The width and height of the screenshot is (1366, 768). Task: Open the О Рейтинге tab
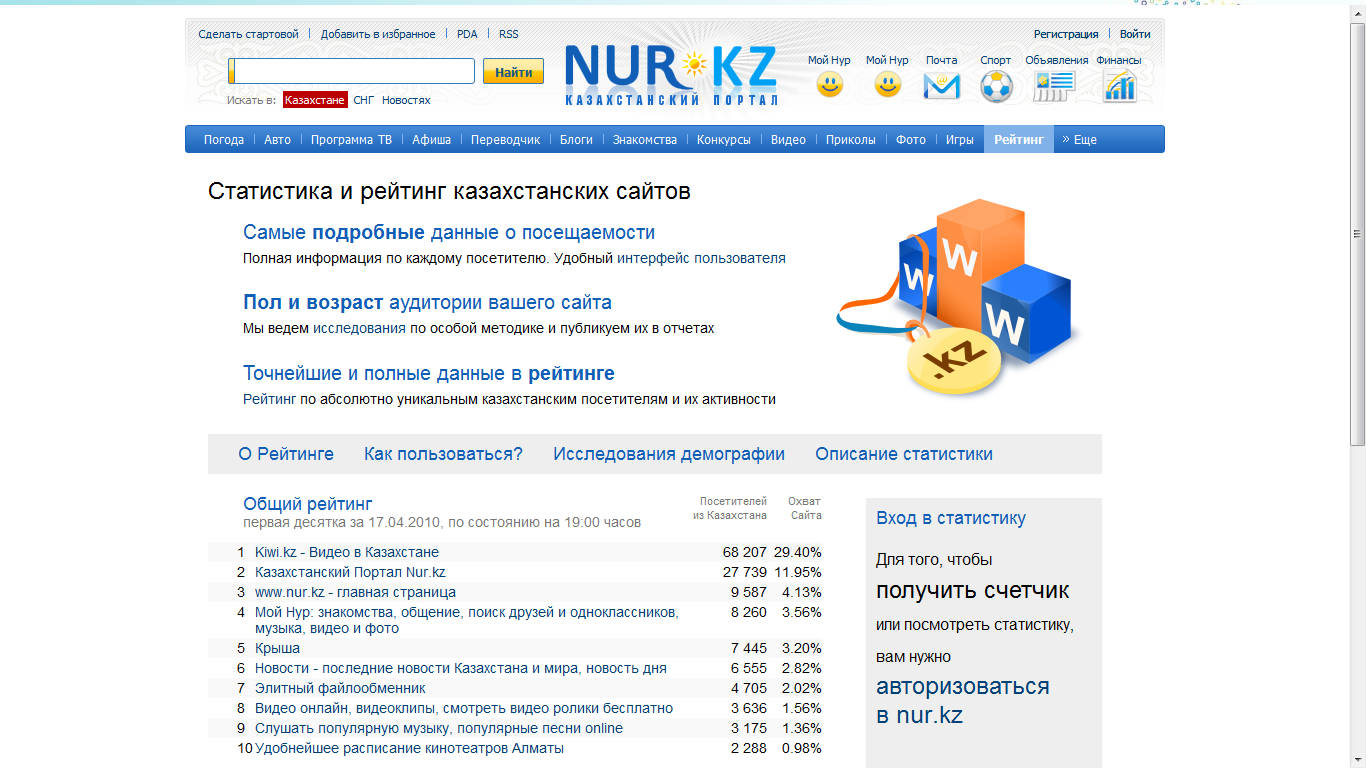coord(286,454)
